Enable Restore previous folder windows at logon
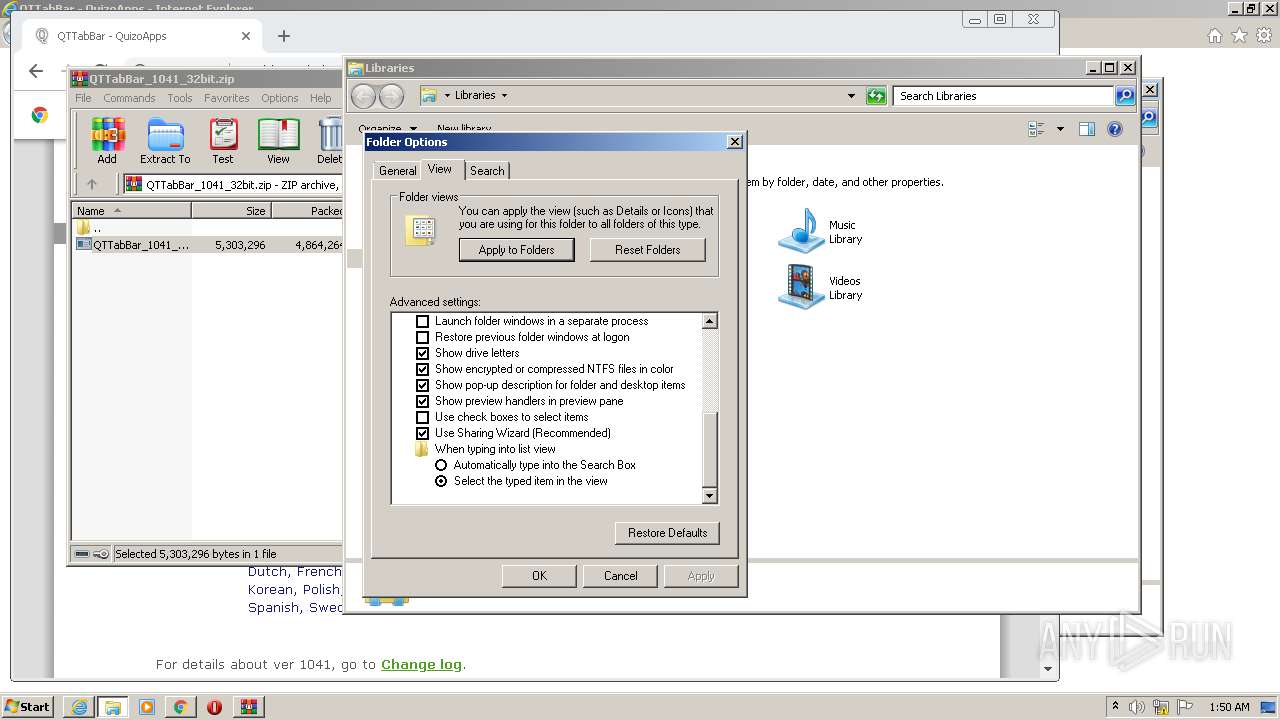This screenshot has height=720, width=1280. click(422, 337)
